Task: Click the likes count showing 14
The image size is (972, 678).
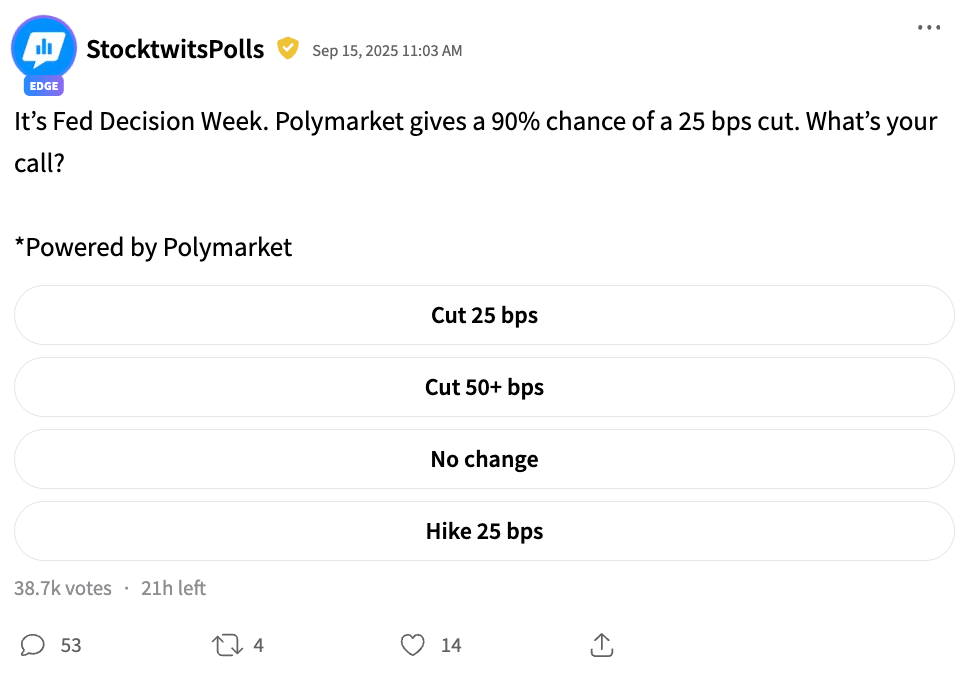Action: click(x=451, y=645)
